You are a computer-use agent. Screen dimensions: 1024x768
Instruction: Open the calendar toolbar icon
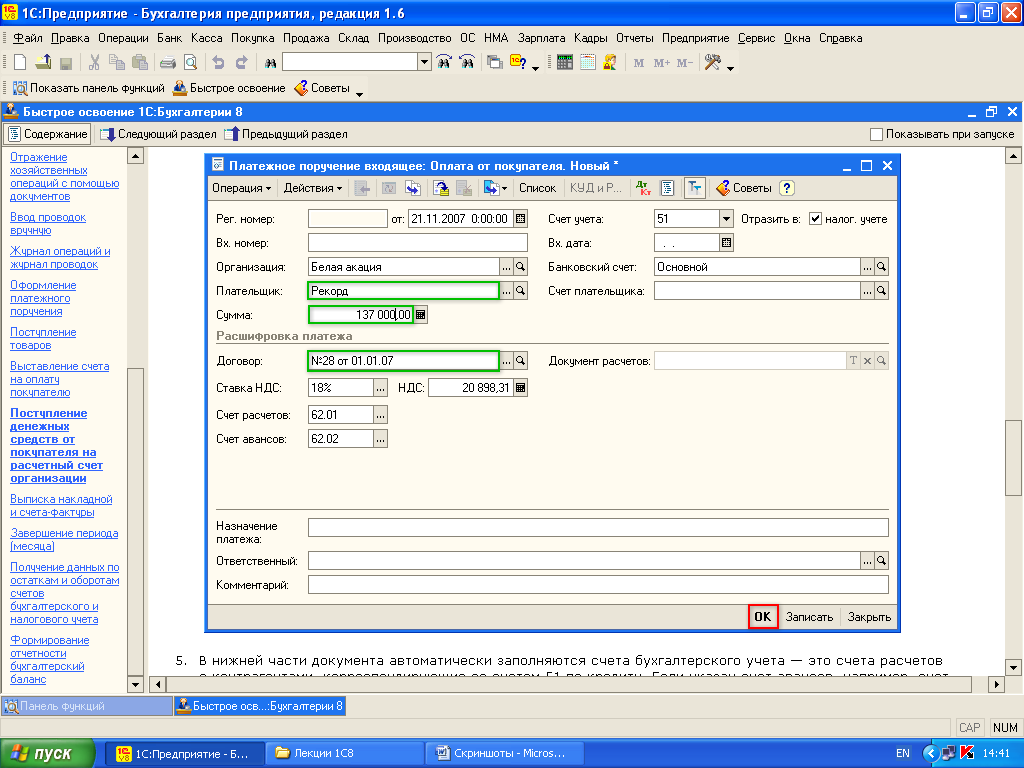click(588, 63)
